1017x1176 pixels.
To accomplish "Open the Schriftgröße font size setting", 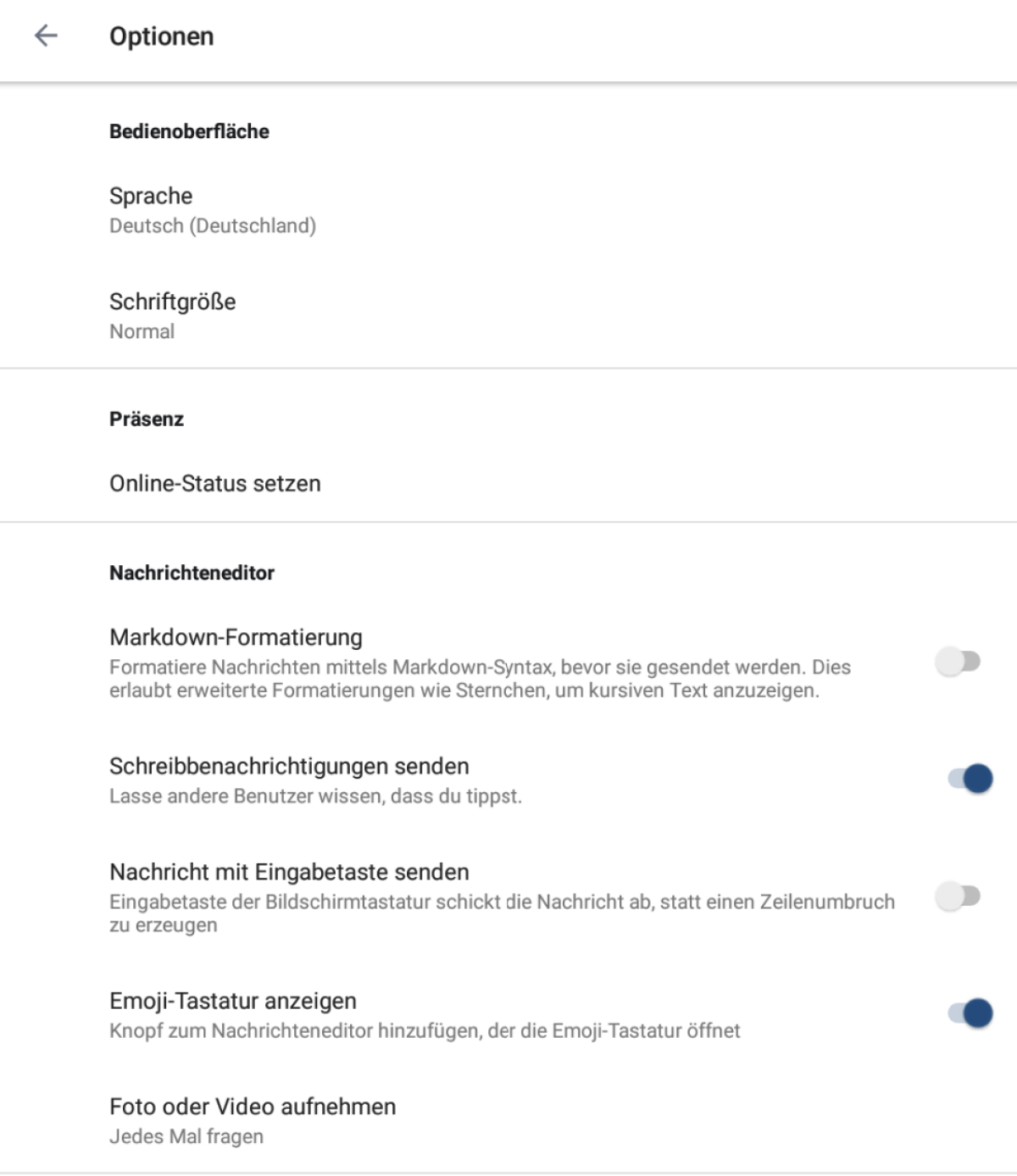I will (x=172, y=302).
